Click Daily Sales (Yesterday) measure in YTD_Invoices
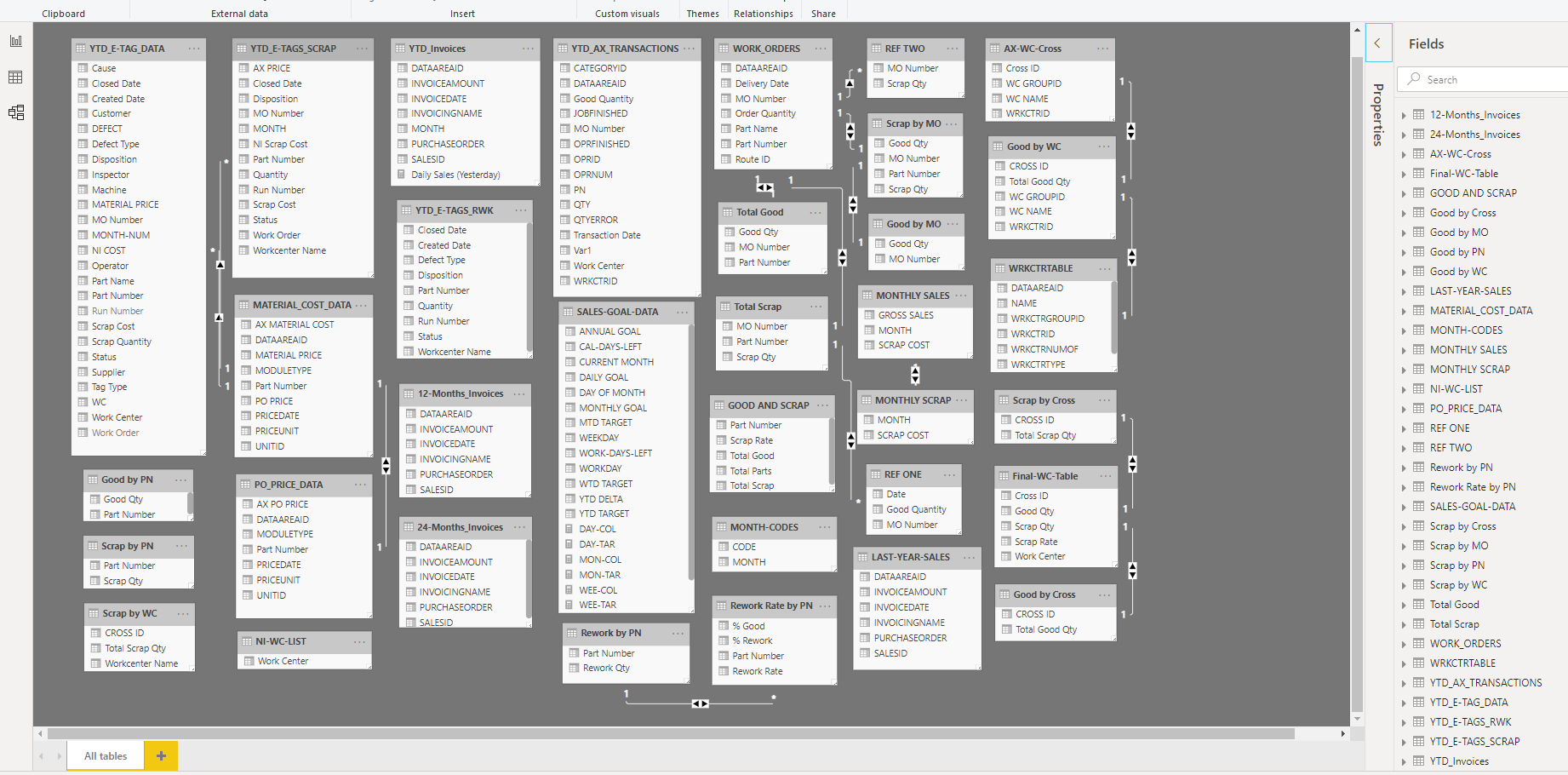The width and height of the screenshot is (1568, 775). pyautogui.click(x=455, y=175)
